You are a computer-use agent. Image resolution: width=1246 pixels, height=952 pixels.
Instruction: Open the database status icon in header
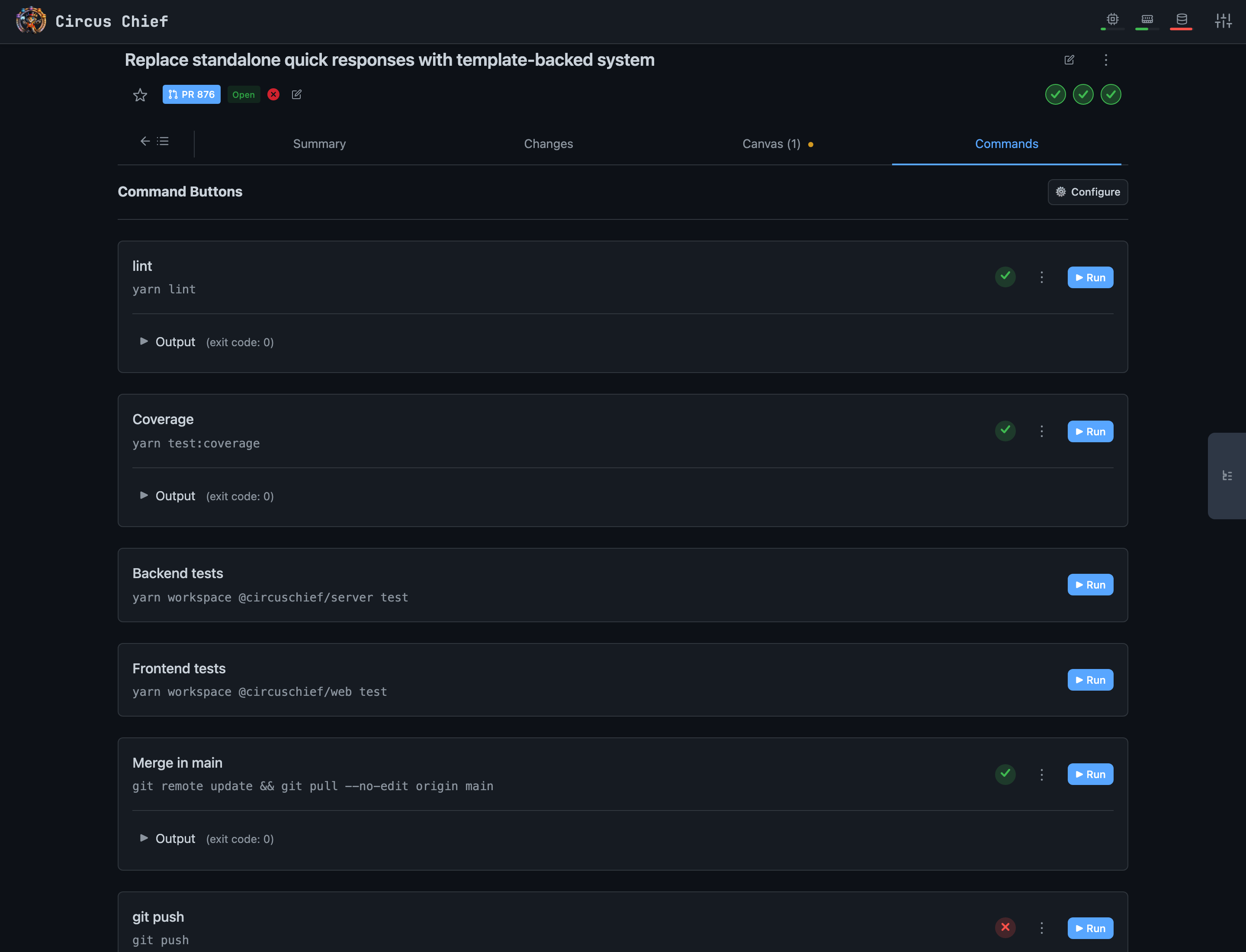pos(1182,20)
